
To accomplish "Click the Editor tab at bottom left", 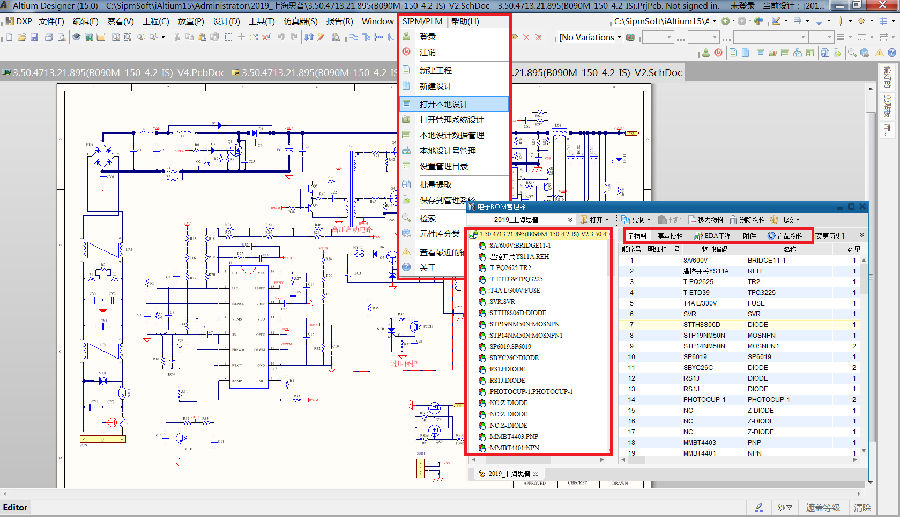I will tap(16, 507).
